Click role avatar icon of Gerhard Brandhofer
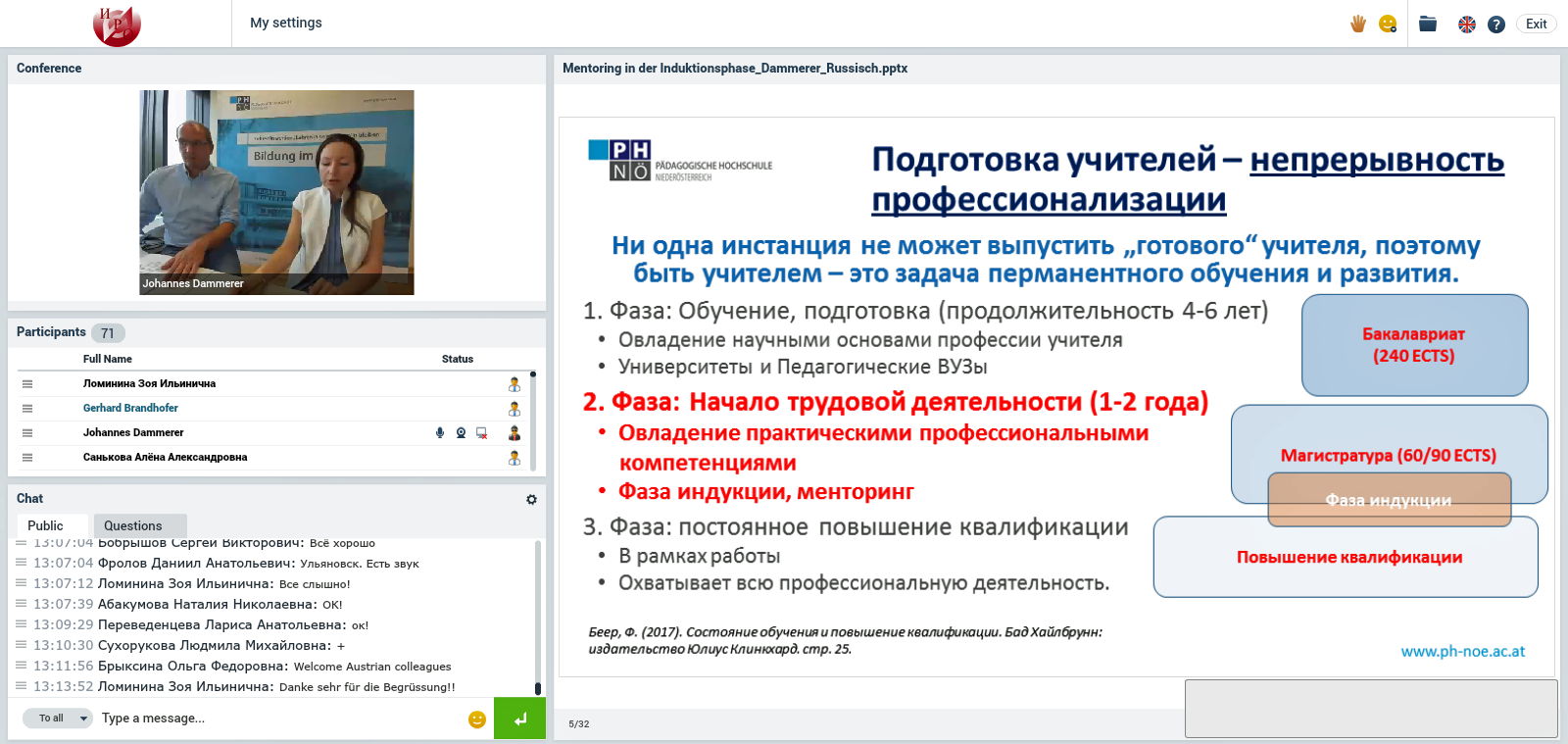Image resolution: width=1568 pixels, height=744 pixels. (514, 409)
